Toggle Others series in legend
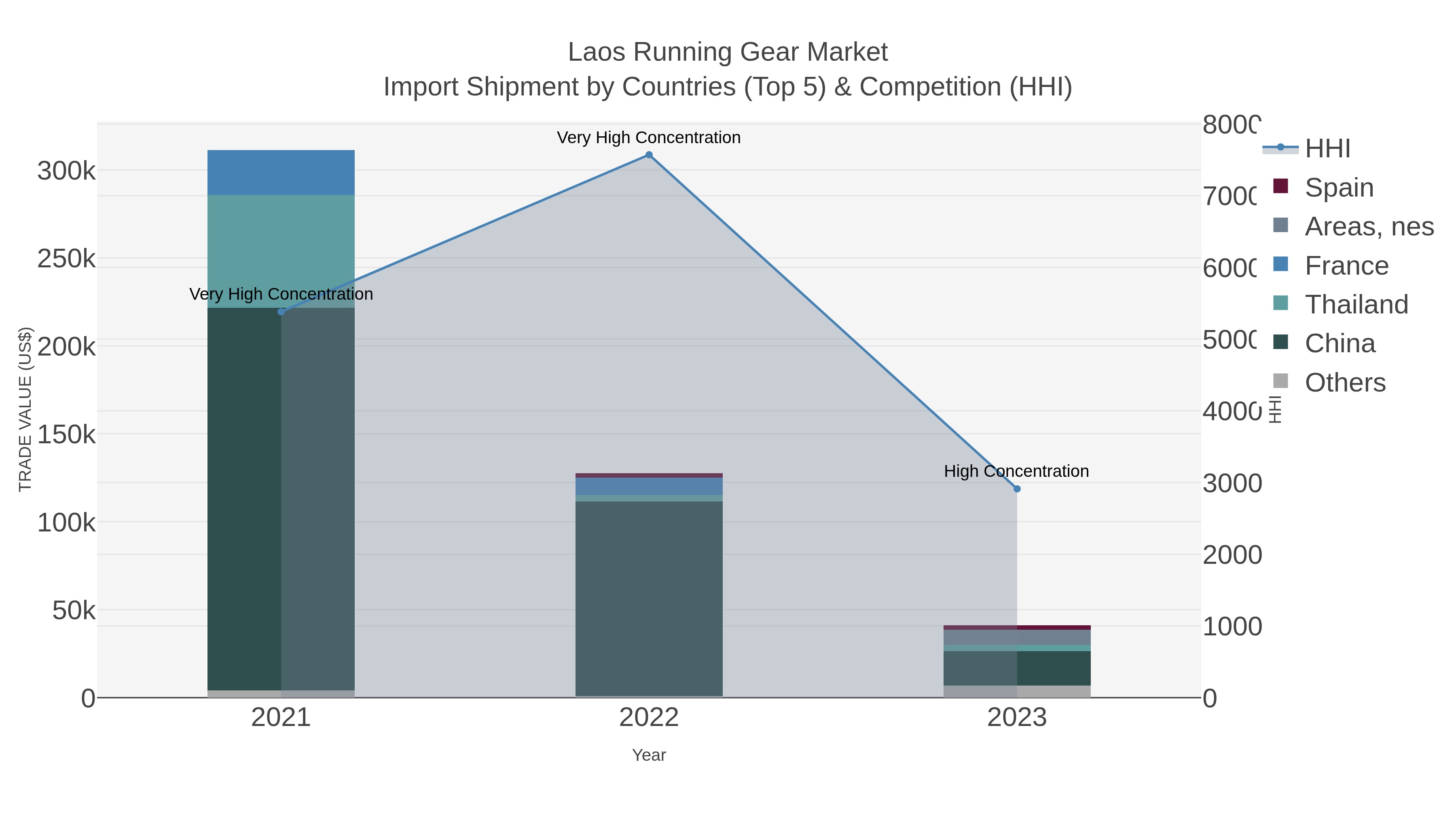This screenshot has height=819, width=1456. tap(1329, 383)
